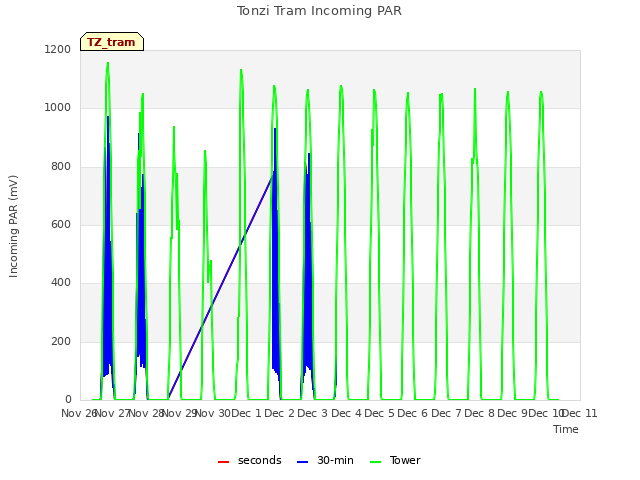Click the red seconds legend swatch

pos(223,462)
